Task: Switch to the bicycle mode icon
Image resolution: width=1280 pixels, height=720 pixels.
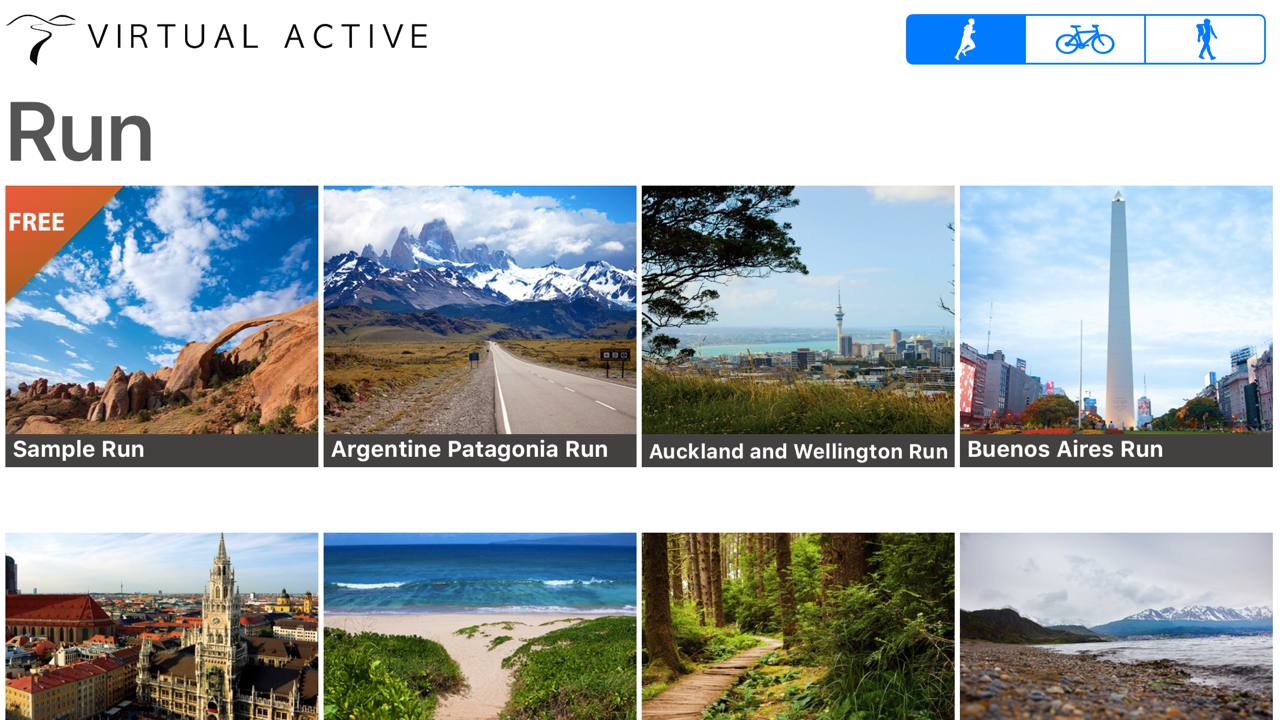Action: 1085,39
